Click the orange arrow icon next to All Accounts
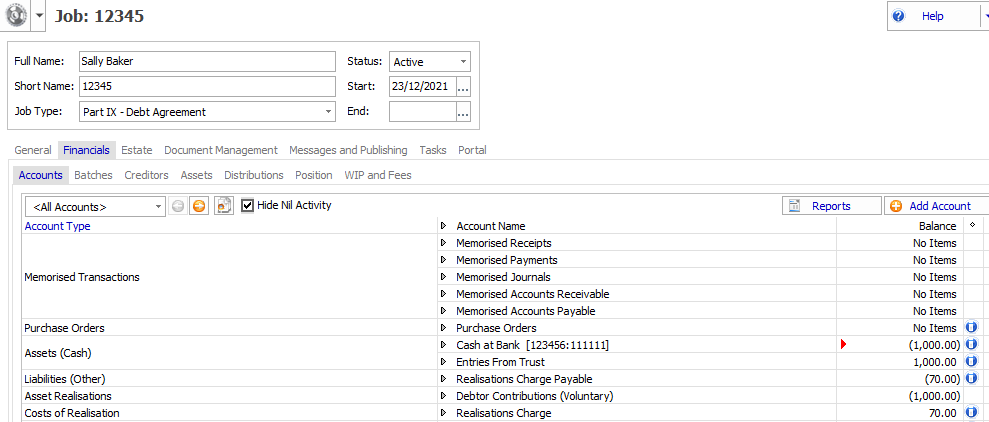The image size is (989, 422). (x=199, y=206)
